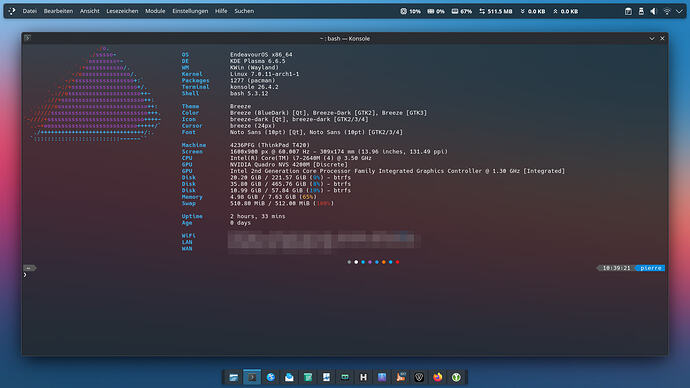Click the kernel line 'Linux 7.0.11-arch1-1'
Viewport: 690px width, 388px height.
click(264, 74)
